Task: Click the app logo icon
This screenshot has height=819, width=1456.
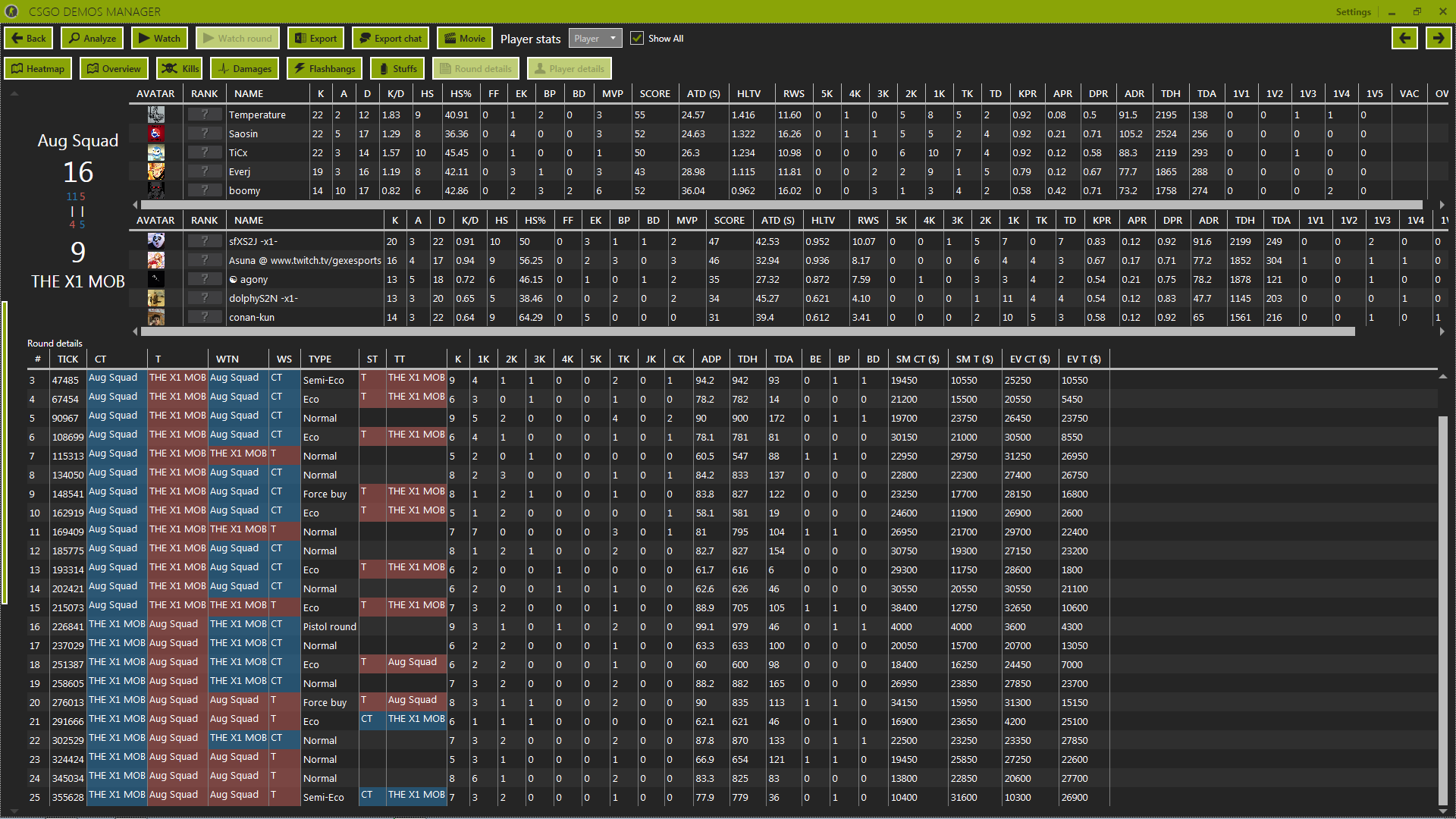Action: click(x=11, y=11)
